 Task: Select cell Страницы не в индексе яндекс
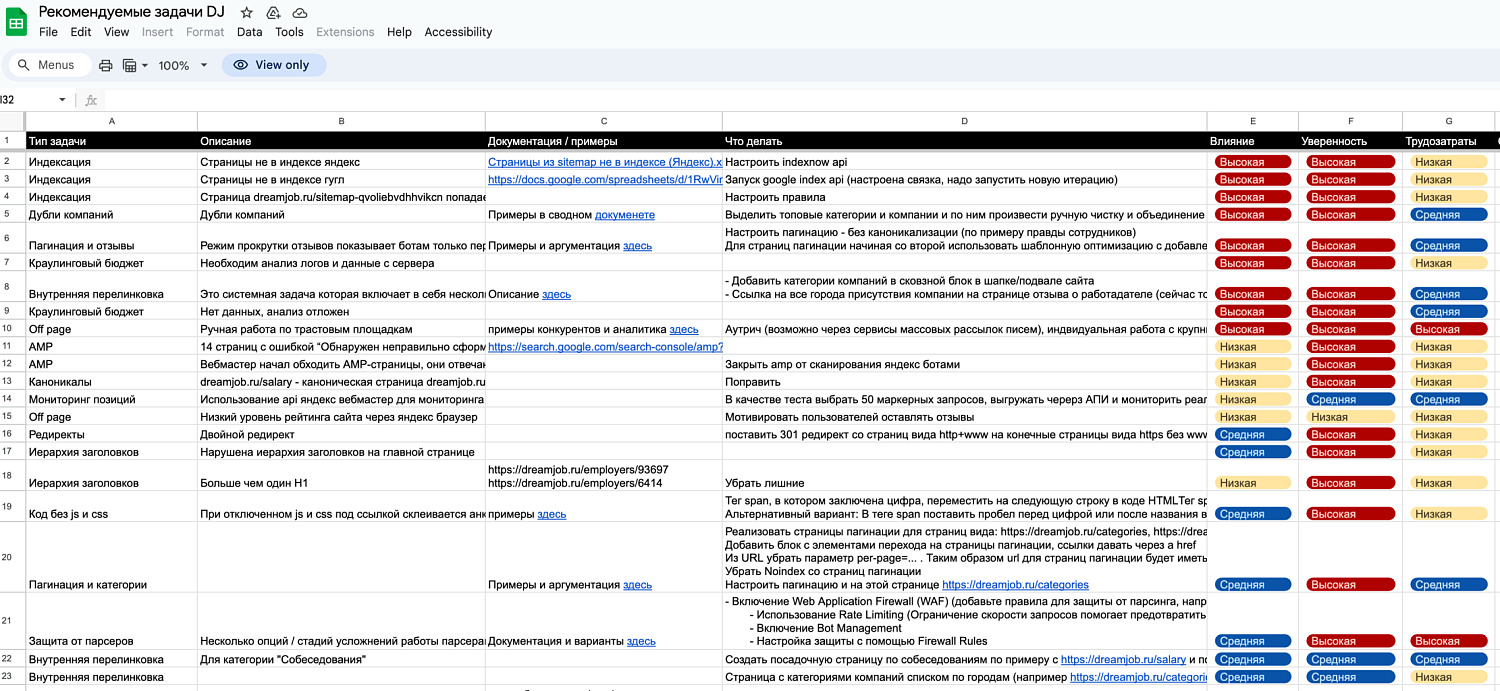(x=341, y=162)
